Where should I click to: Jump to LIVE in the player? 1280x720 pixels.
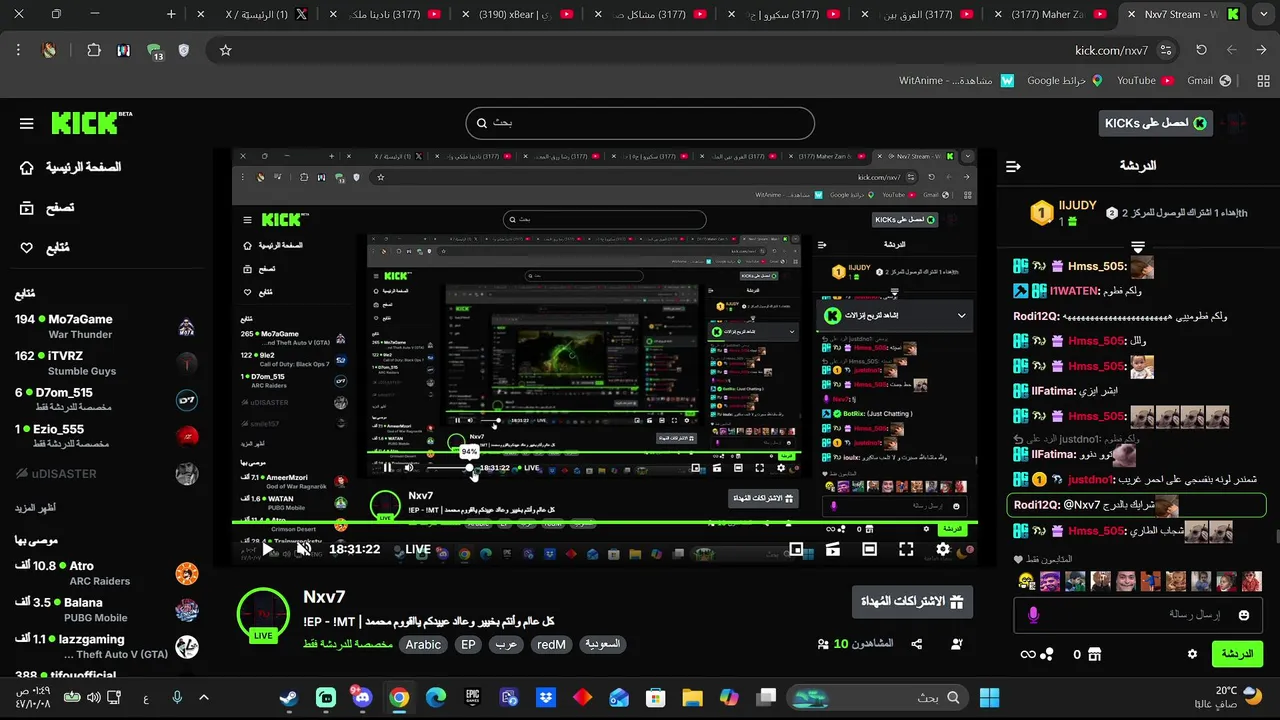coord(418,549)
